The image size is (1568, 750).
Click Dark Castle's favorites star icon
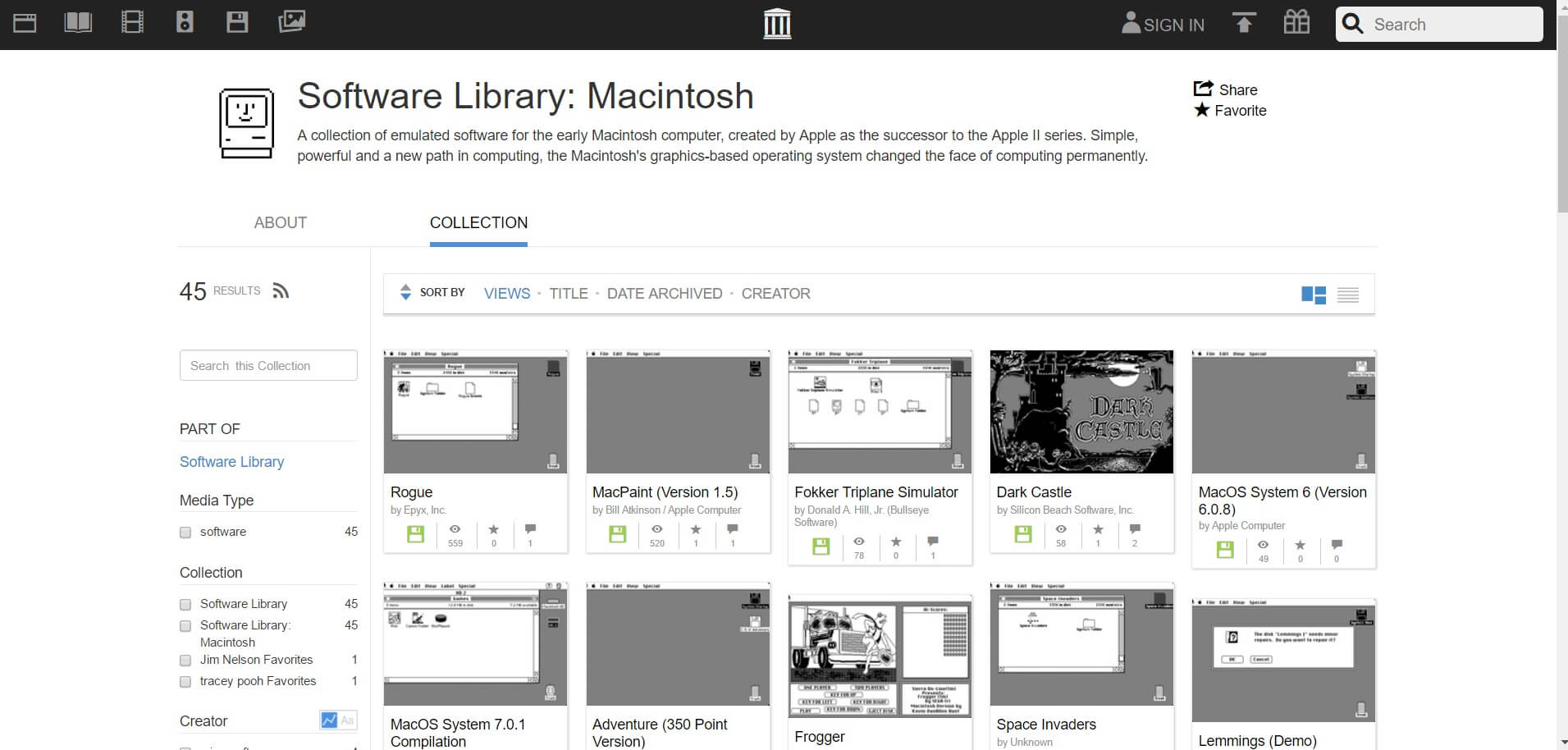tap(1098, 529)
